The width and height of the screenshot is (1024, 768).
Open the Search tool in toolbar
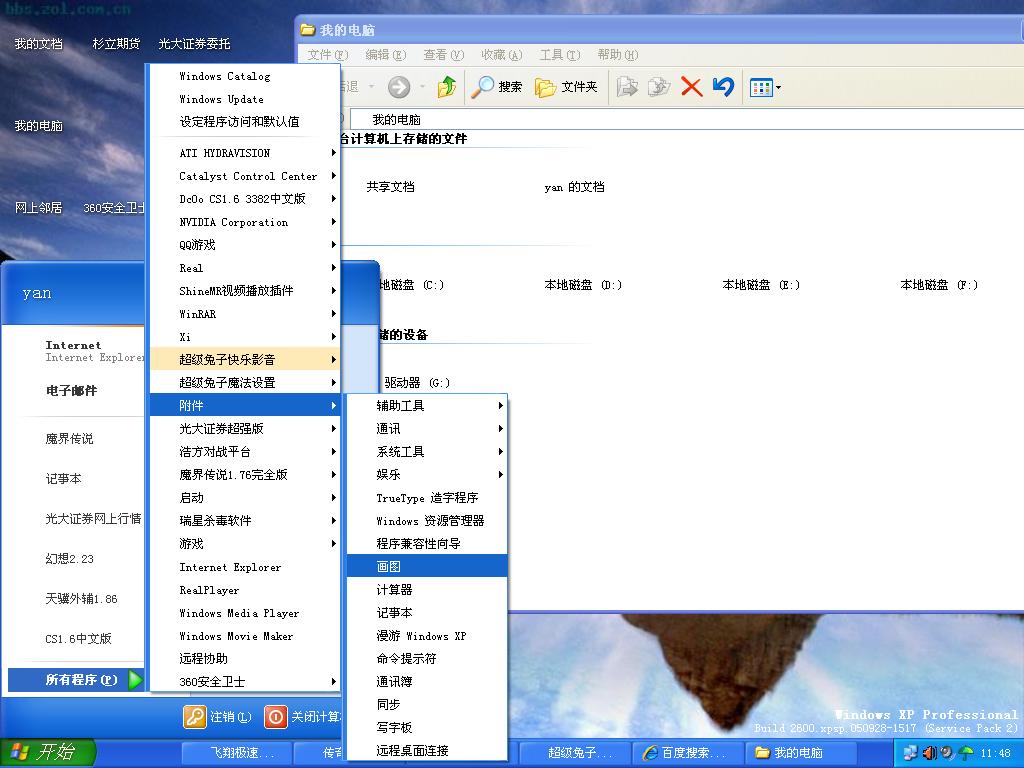coord(497,87)
